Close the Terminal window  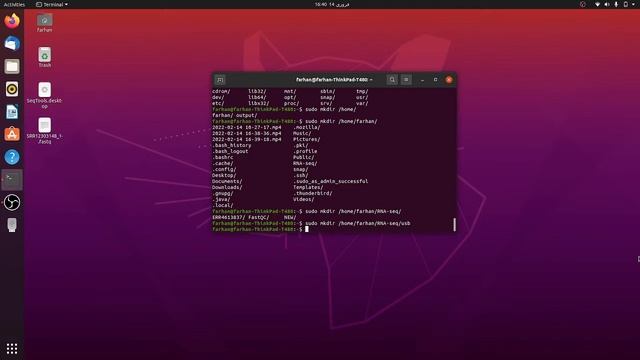coord(449,80)
